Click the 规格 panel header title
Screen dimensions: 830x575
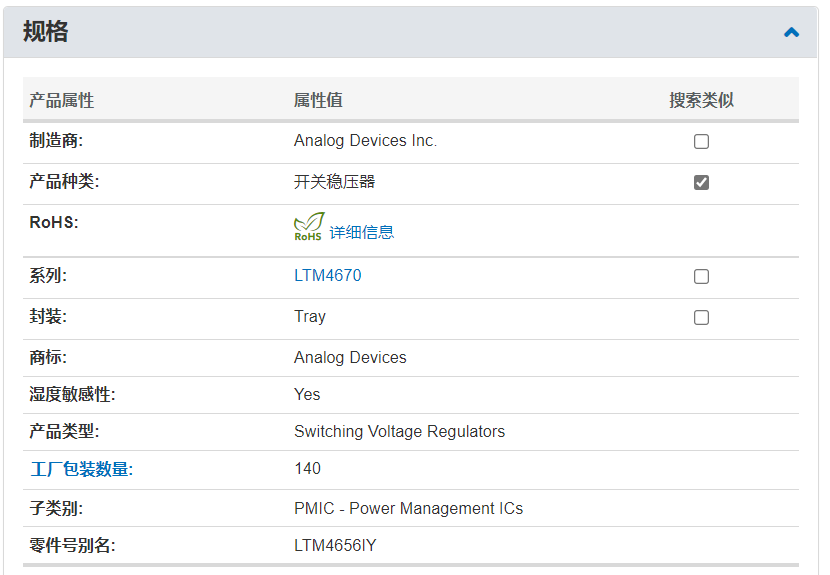coord(46,32)
